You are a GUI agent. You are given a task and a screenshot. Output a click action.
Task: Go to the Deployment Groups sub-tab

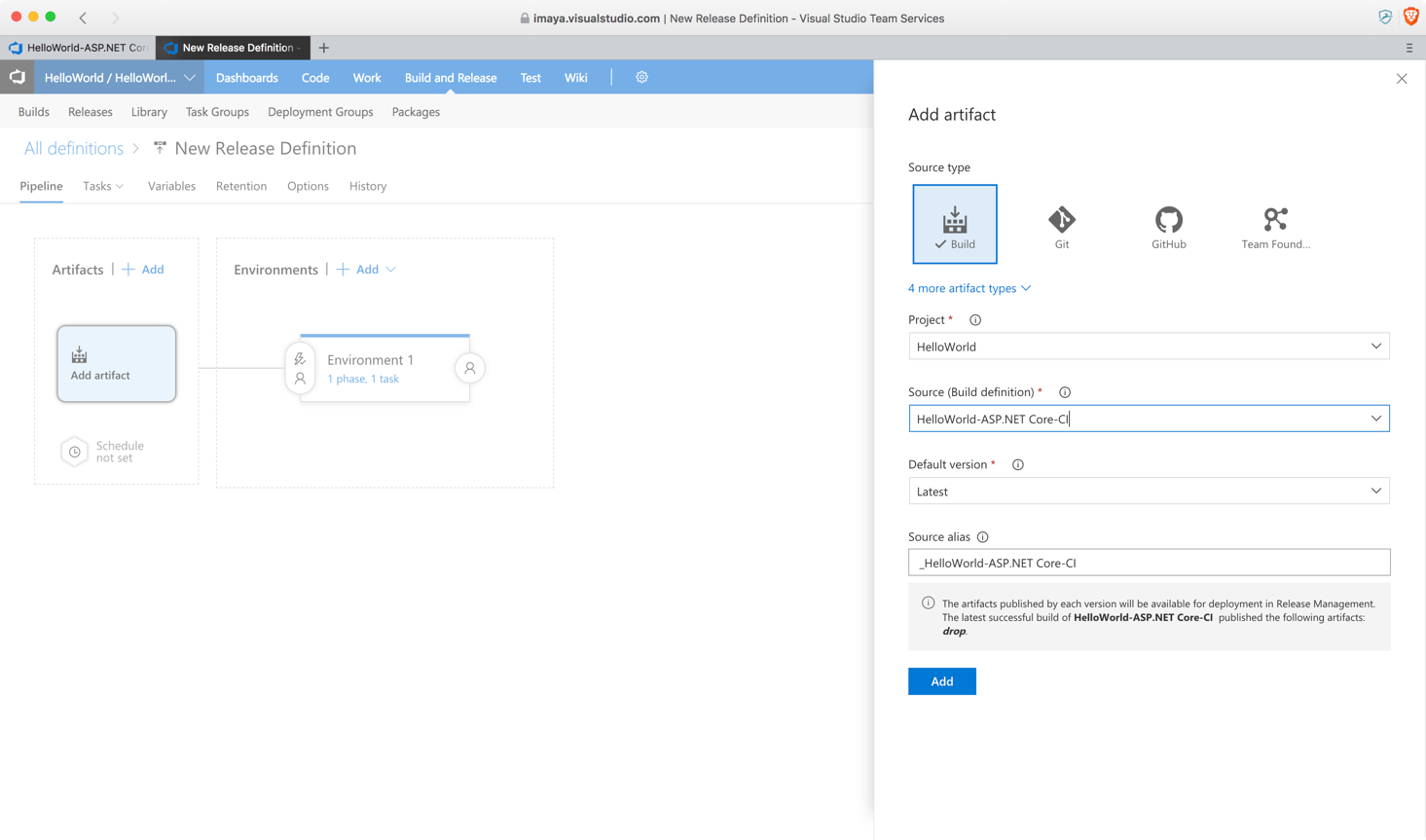click(x=320, y=112)
